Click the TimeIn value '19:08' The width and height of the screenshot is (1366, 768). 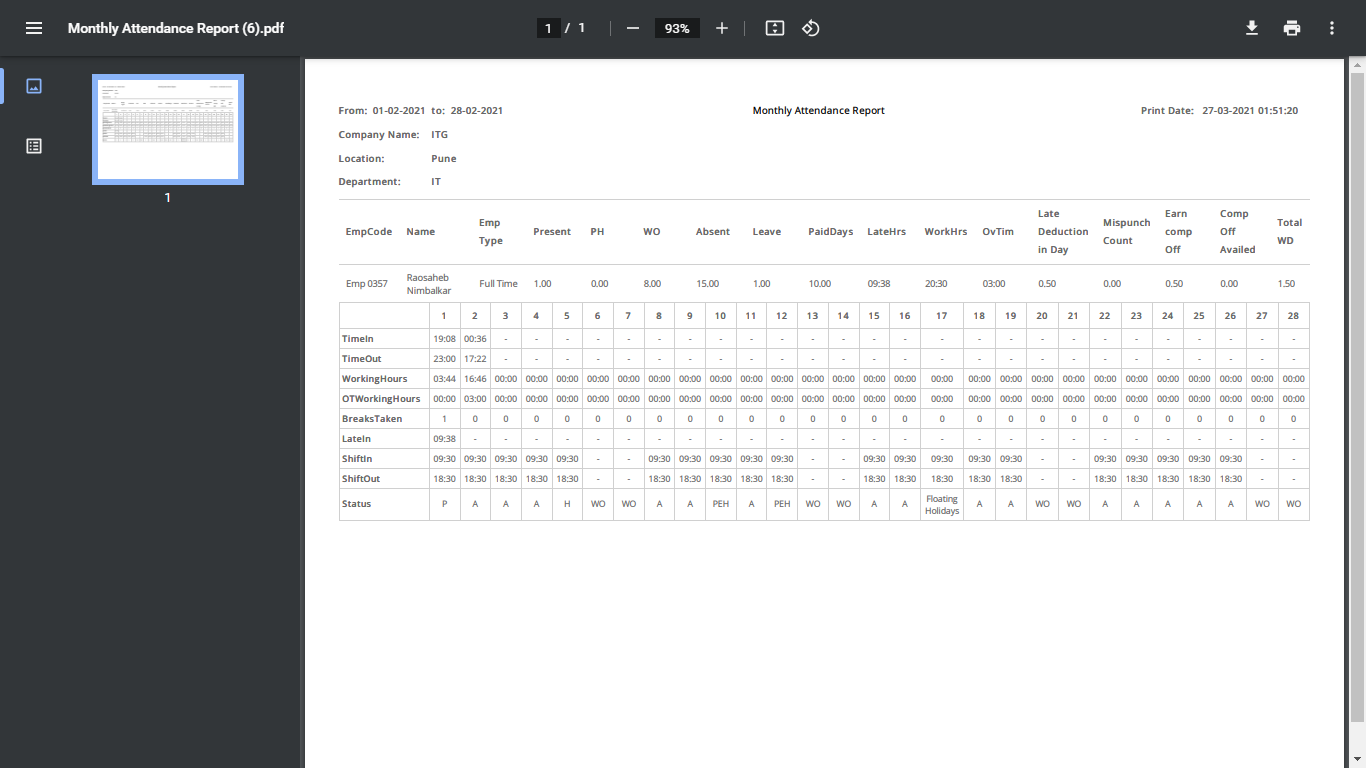click(444, 339)
